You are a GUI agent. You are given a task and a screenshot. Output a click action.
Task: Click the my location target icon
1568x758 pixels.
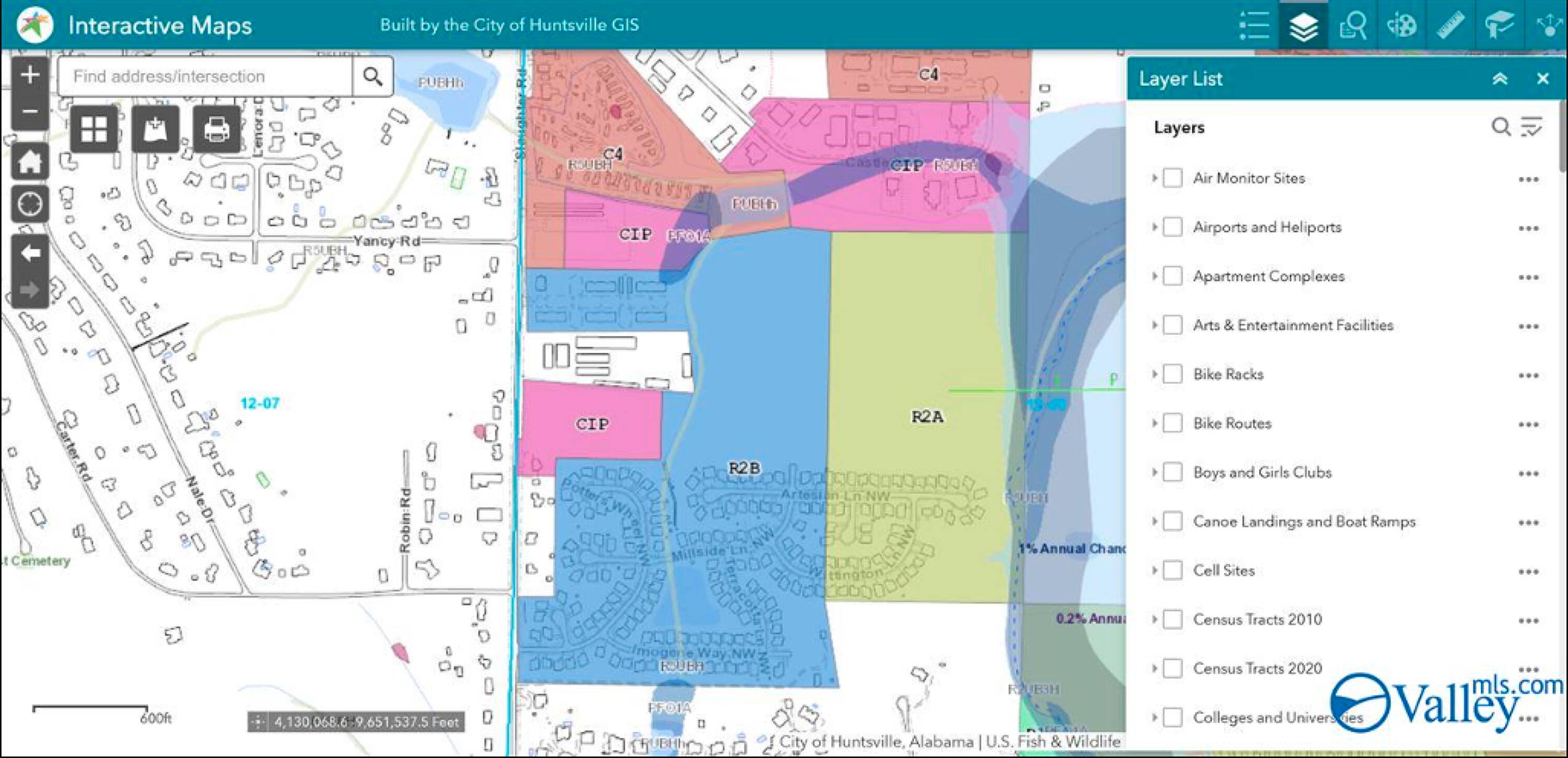click(x=30, y=203)
